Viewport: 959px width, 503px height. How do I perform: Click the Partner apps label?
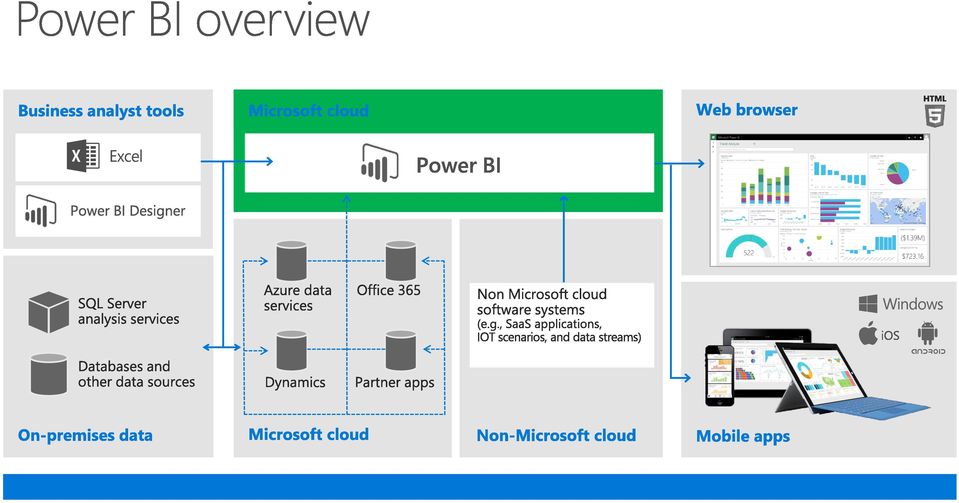(394, 382)
